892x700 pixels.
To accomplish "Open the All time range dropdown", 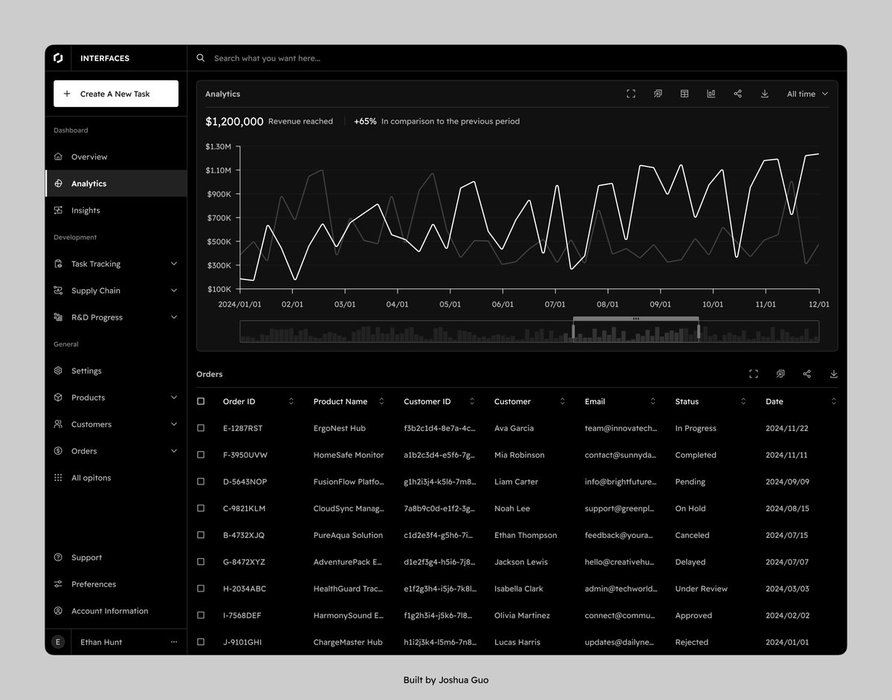I will [807, 94].
